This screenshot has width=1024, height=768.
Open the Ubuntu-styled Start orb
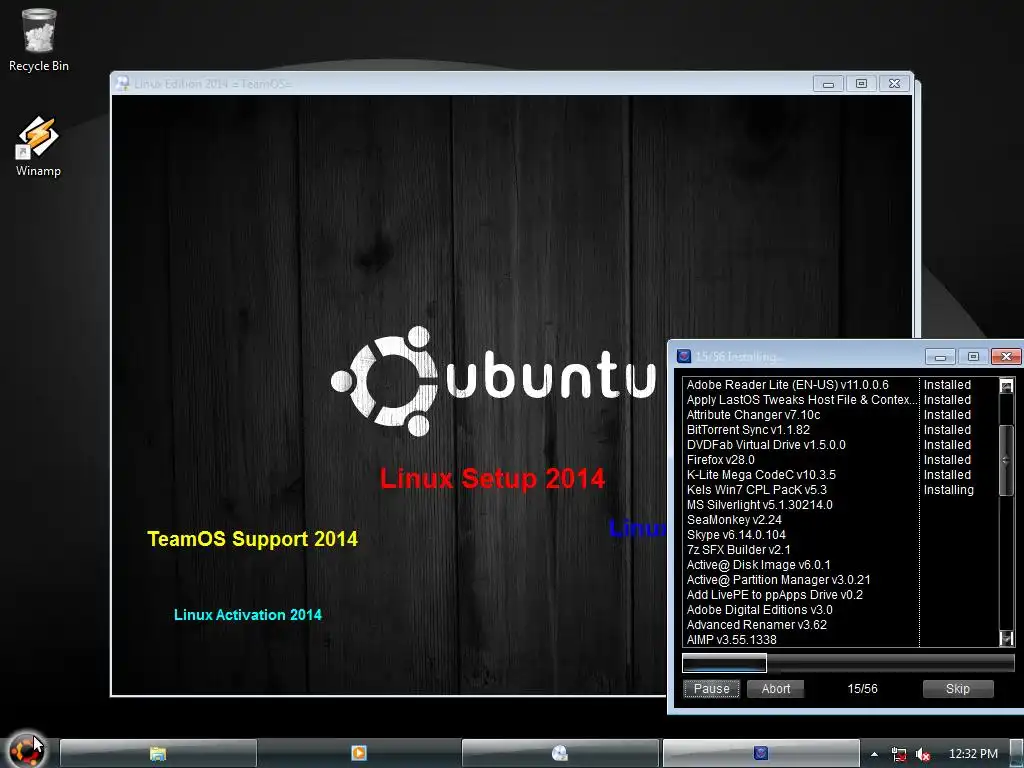click(x=25, y=750)
